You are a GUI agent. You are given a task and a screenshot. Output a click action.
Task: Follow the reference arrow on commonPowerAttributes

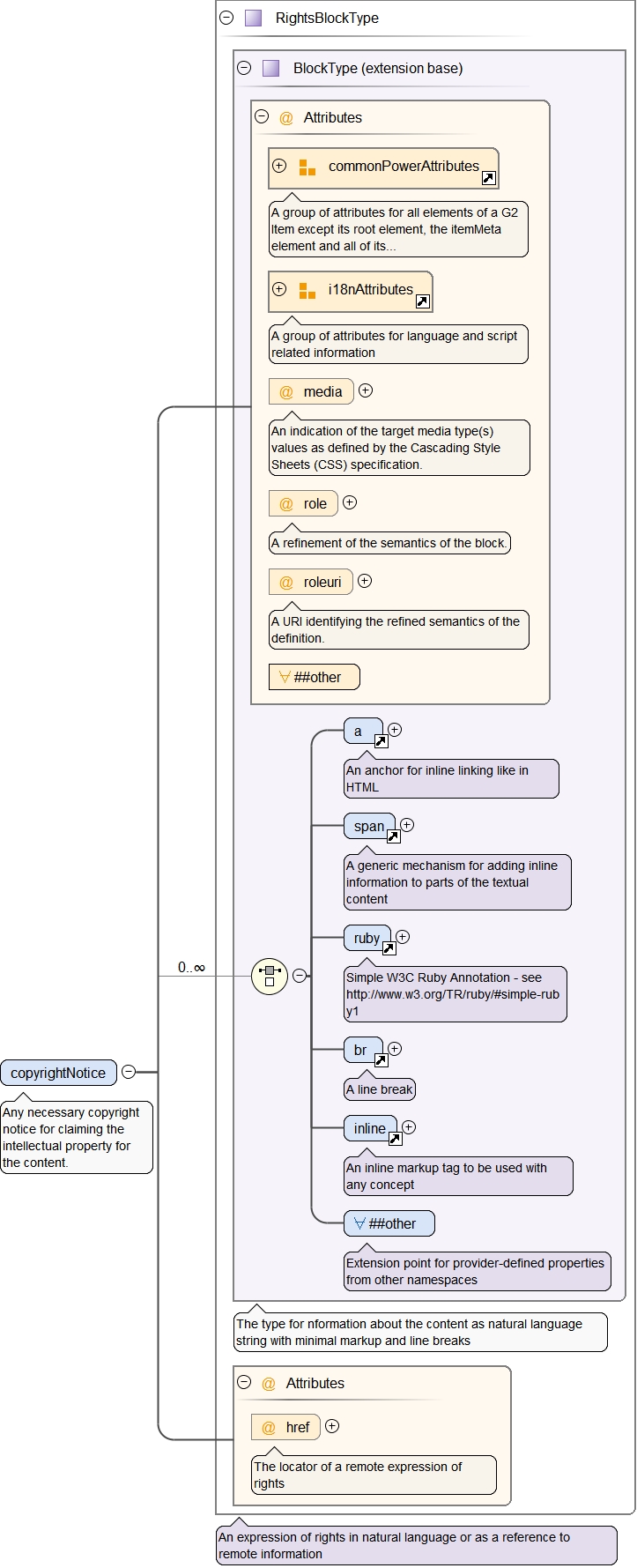click(x=489, y=178)
